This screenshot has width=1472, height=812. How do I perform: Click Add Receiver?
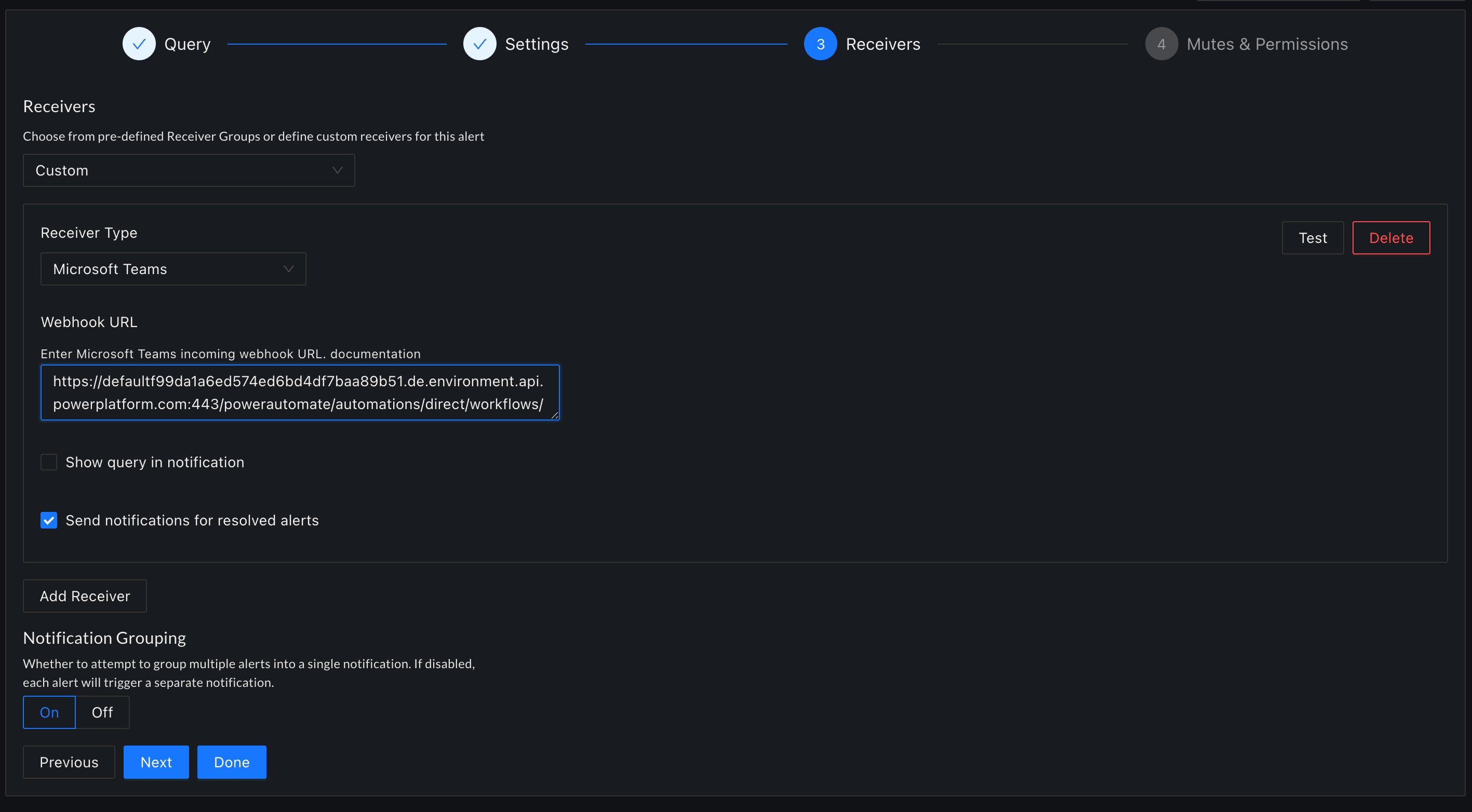85,596
